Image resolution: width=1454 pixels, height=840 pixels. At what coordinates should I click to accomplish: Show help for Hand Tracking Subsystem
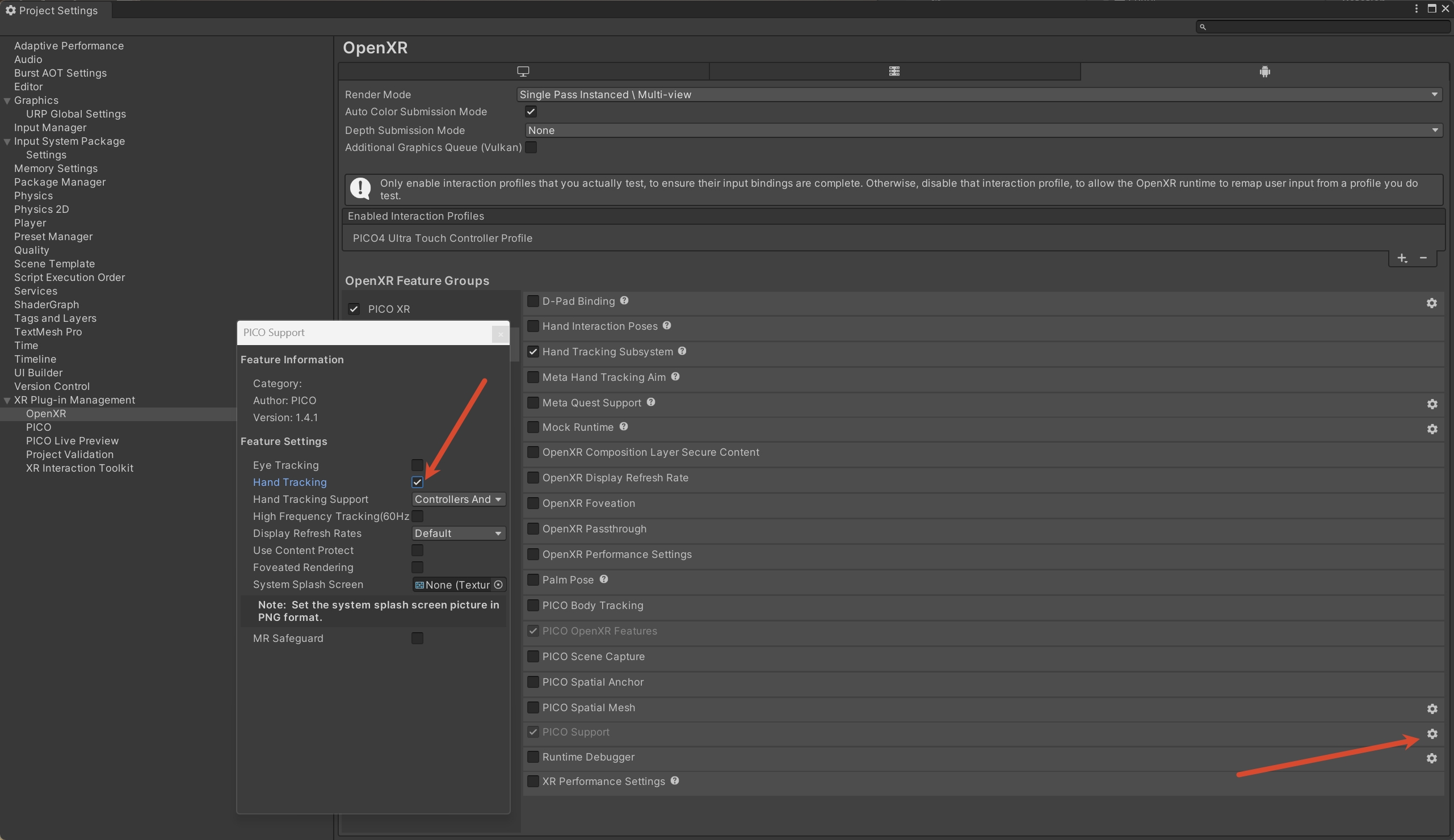point(682,351)
